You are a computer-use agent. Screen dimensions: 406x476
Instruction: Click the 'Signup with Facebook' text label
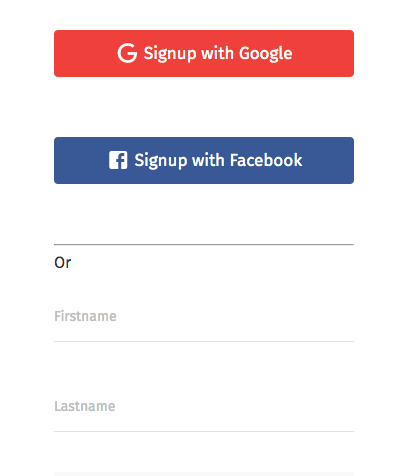click(x=218, y=160)
